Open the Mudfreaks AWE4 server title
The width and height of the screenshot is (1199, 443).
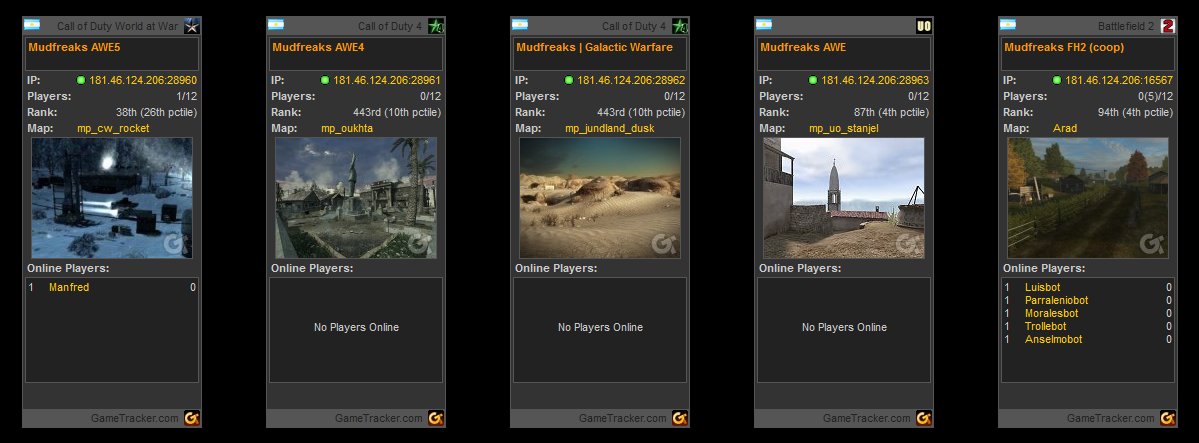(318, 47)
